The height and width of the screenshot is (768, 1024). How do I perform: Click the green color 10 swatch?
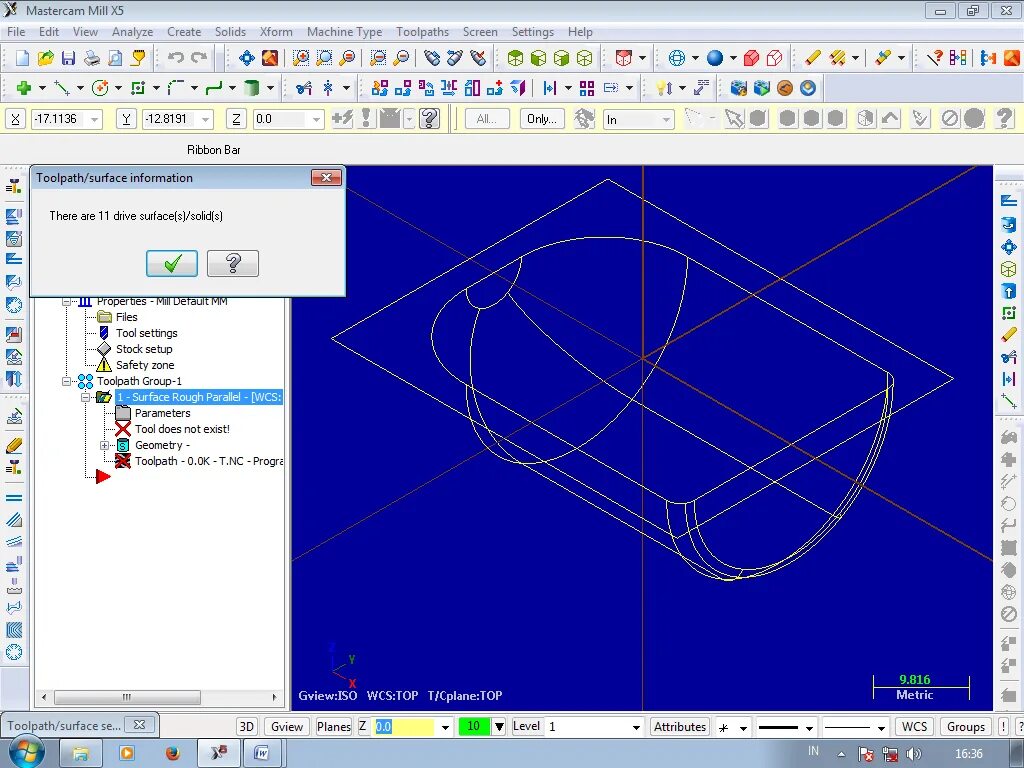474,726
